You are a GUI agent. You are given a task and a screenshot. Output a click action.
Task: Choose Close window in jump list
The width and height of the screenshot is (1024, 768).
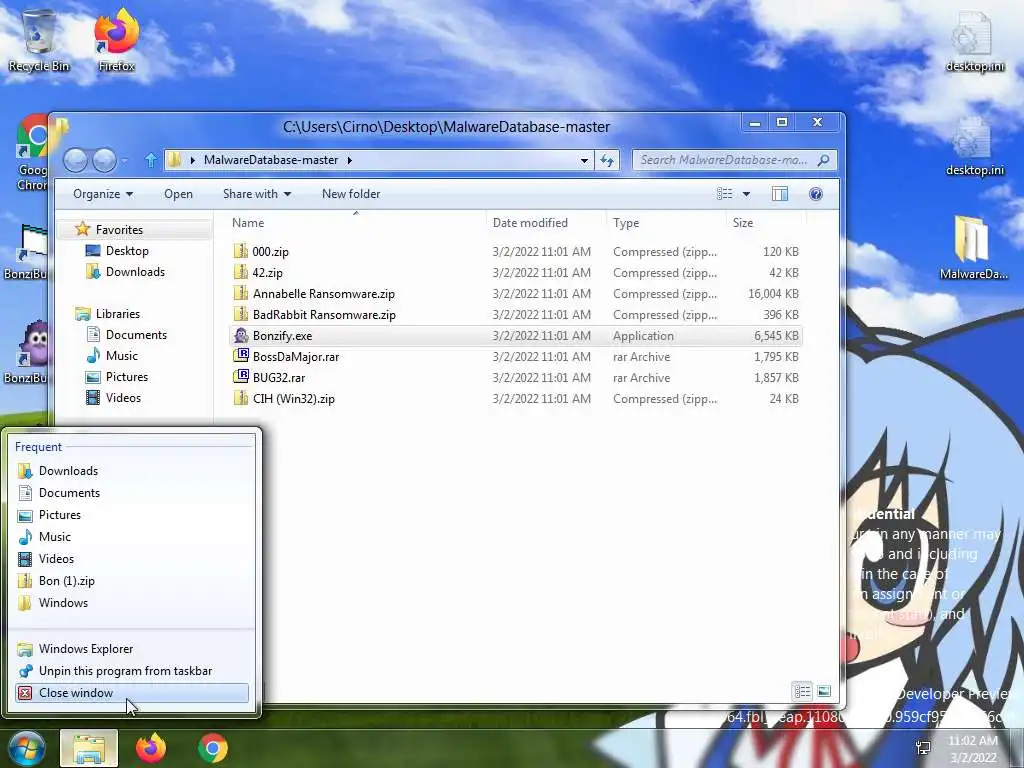point(131,693)
